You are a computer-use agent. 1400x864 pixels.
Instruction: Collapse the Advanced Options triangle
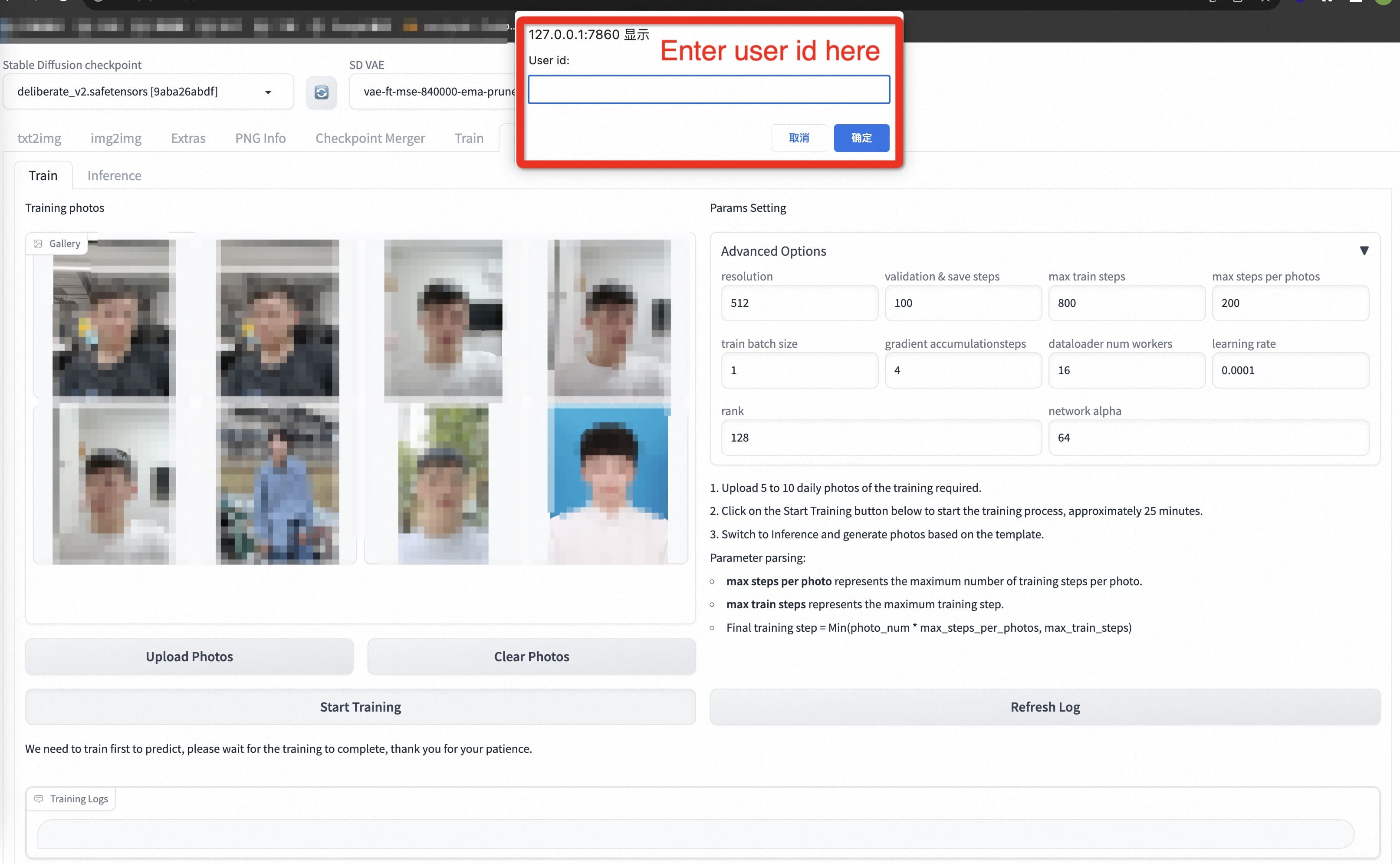coord(1364,251)
